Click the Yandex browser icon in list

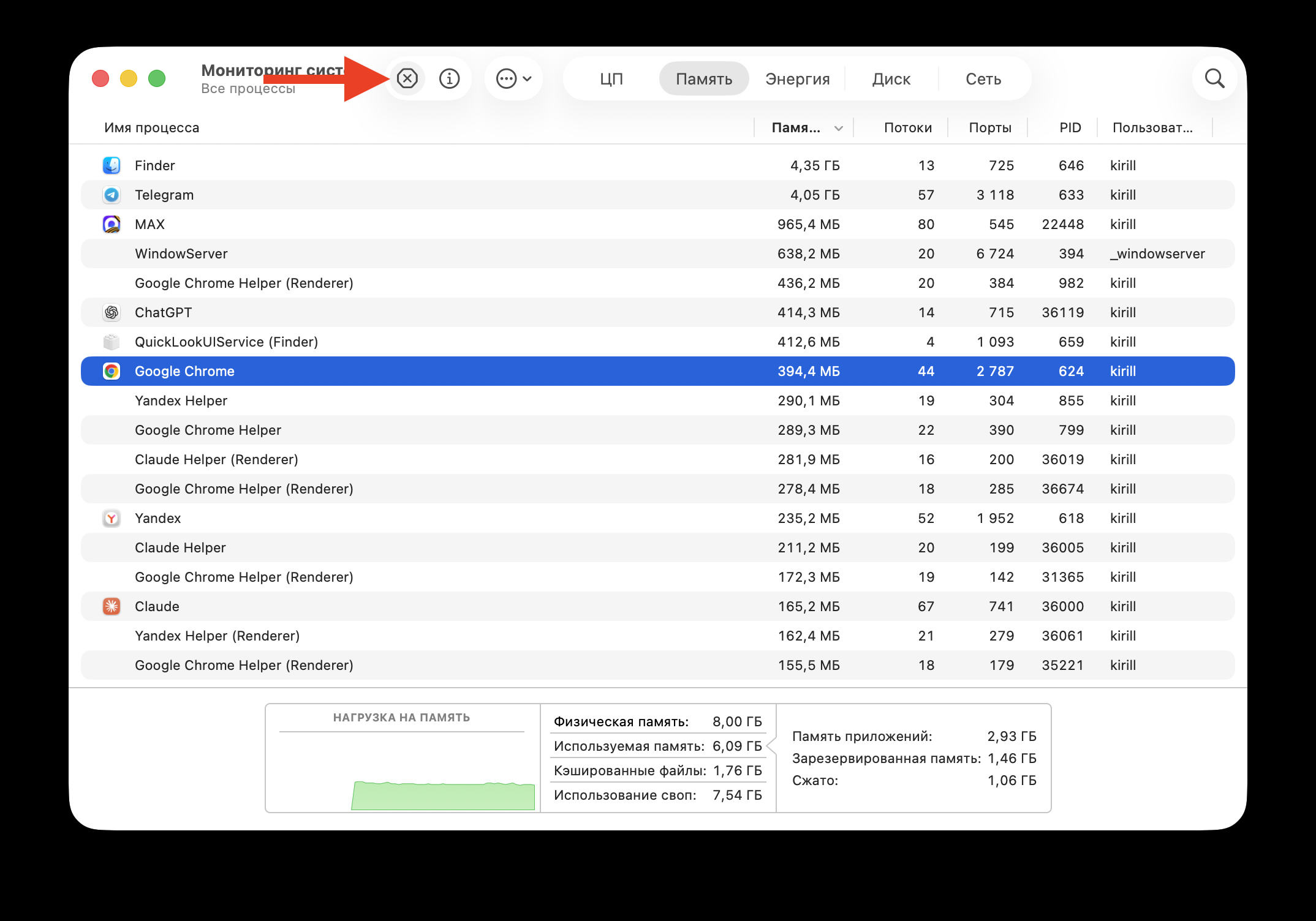(x=111, y=518)
